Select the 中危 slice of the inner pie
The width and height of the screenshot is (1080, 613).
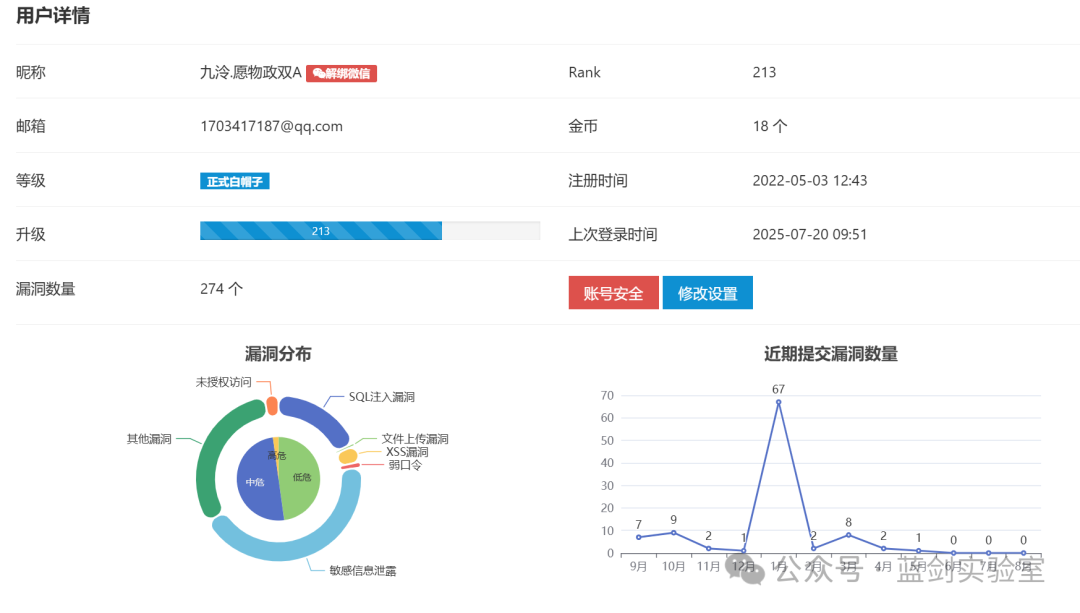click(x=254, y=485)
